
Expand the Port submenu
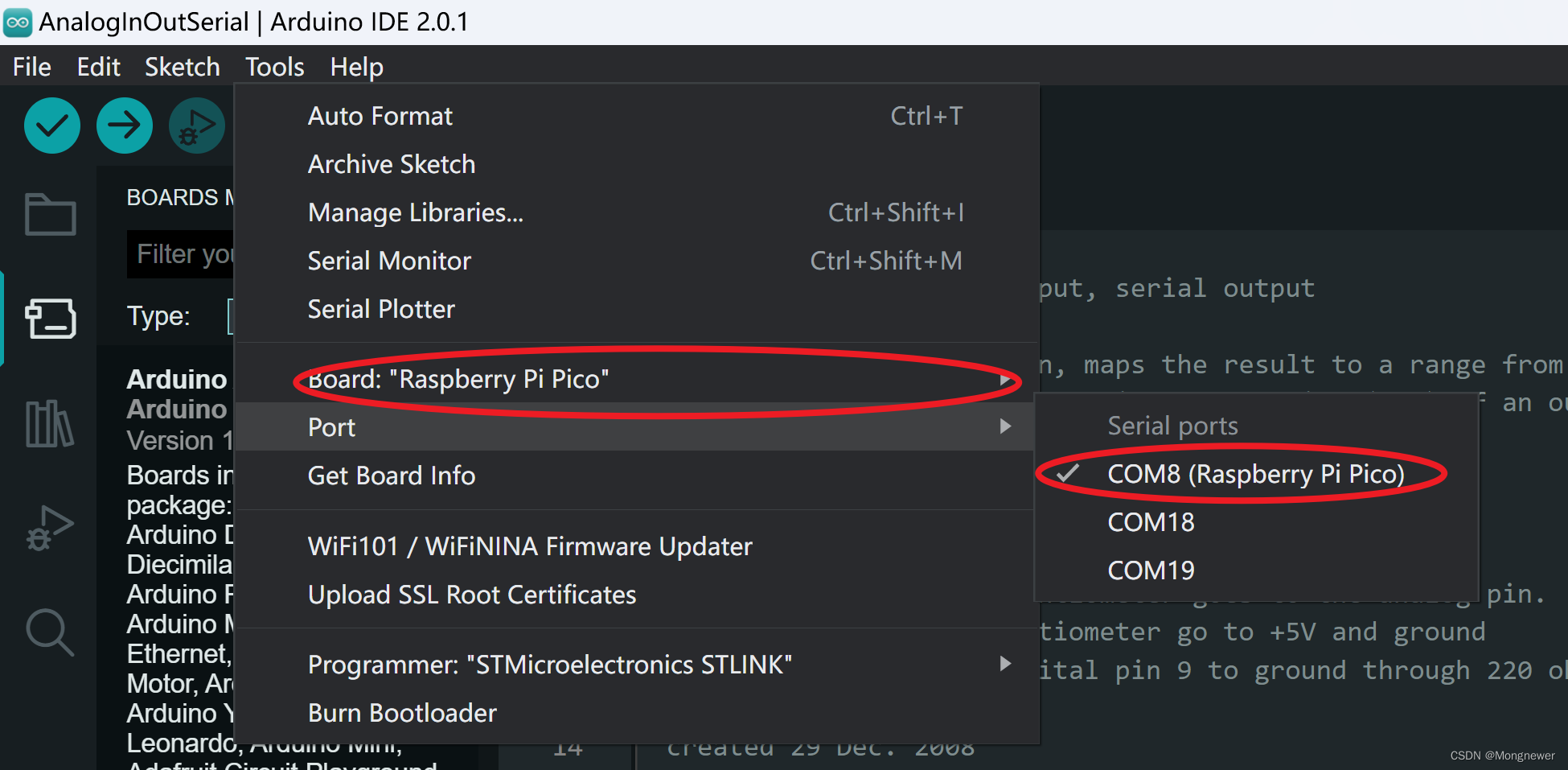[x=635, y=427]
